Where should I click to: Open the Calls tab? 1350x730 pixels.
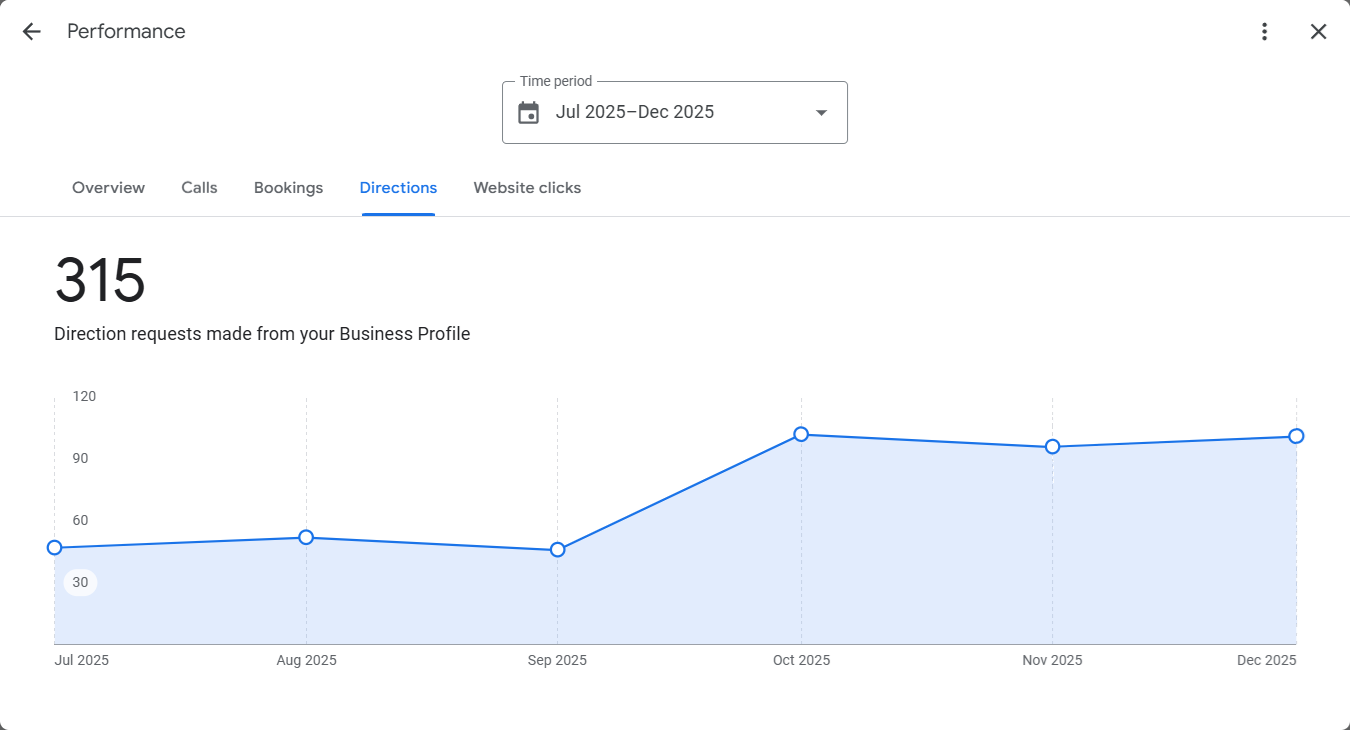pos(199,188)
